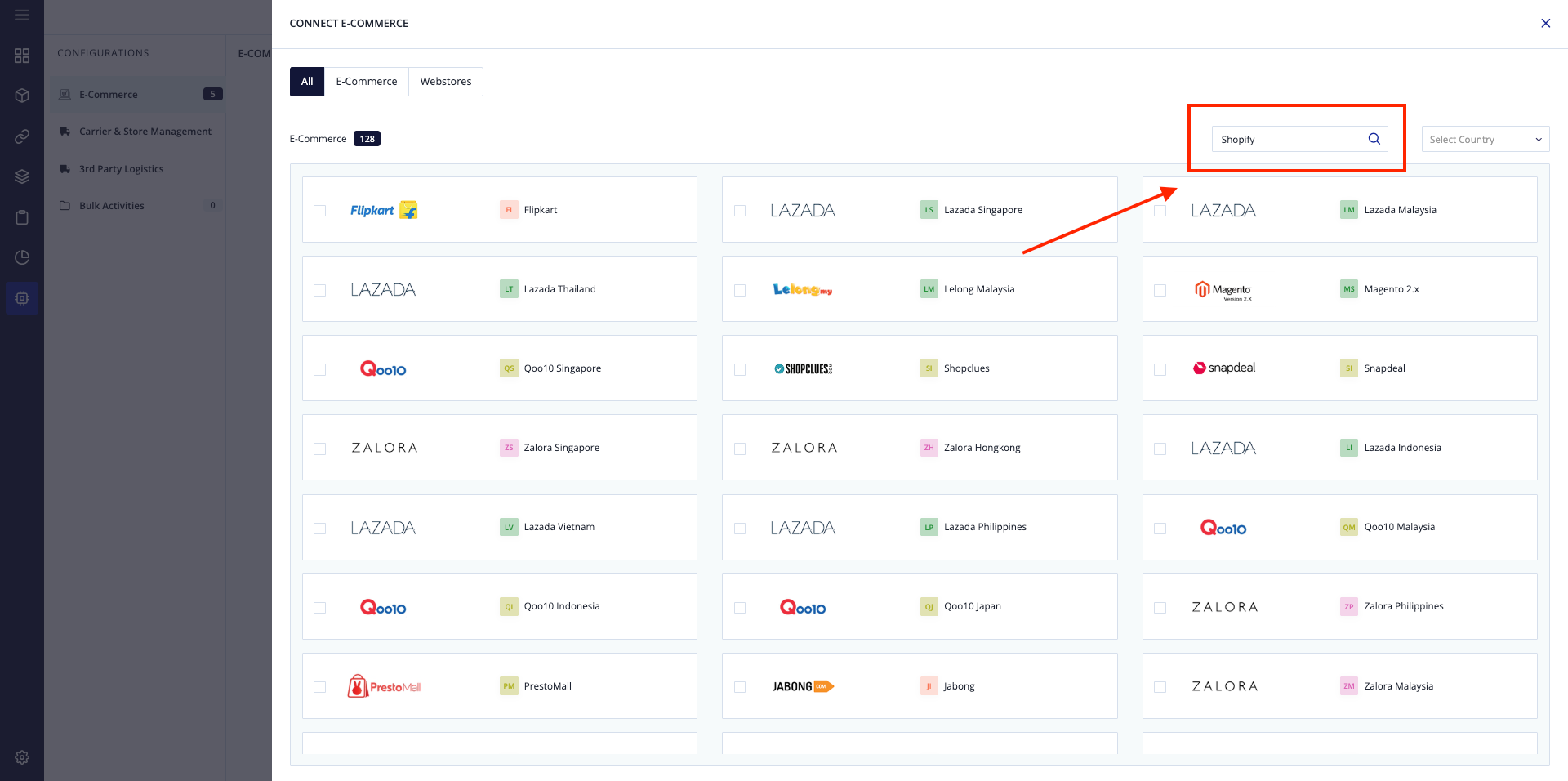Tick the Lelong Malaysia checkbox

click(x=740, y=290)
